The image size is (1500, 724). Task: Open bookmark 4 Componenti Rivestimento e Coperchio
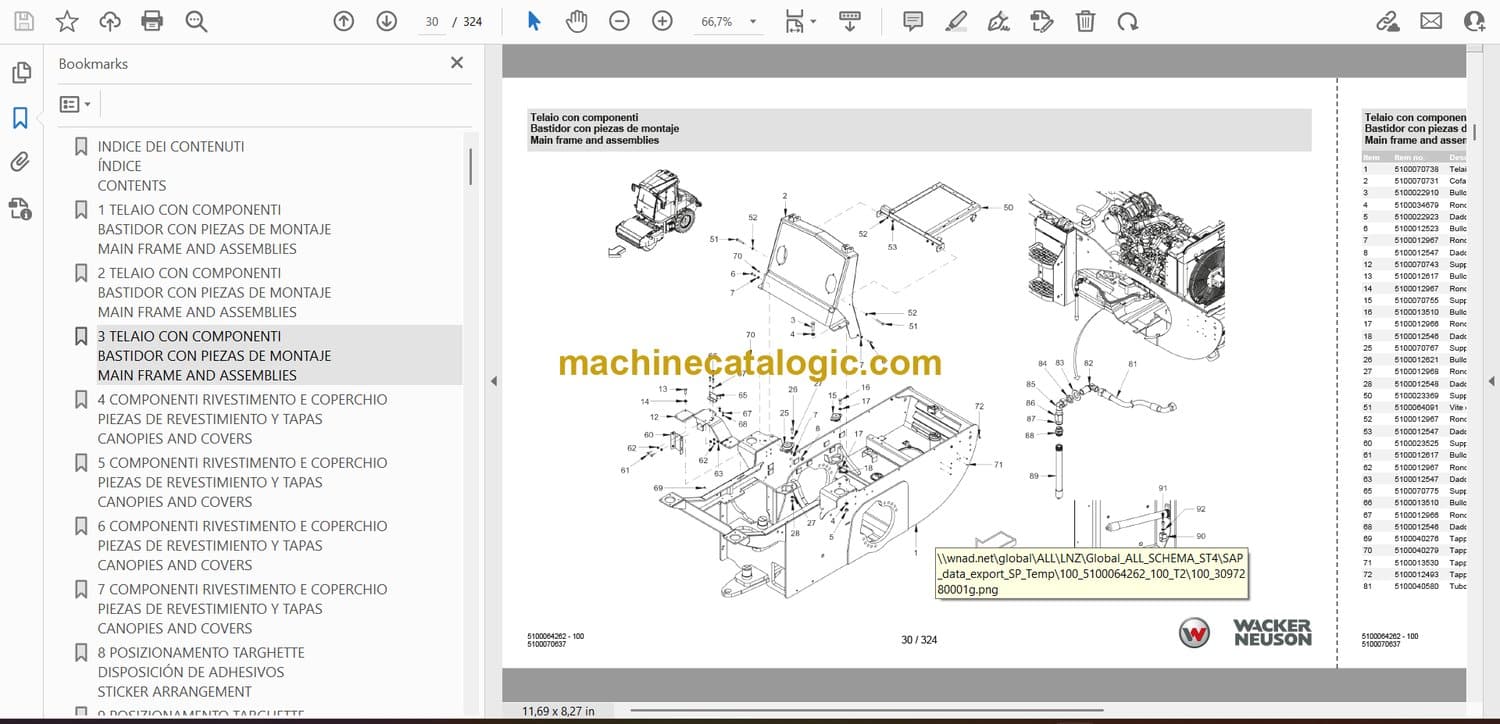(242, 399)
